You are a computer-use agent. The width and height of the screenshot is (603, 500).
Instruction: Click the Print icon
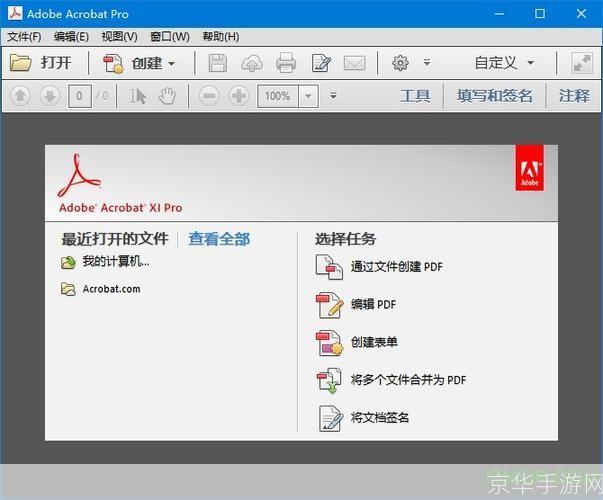pos(286,63)
